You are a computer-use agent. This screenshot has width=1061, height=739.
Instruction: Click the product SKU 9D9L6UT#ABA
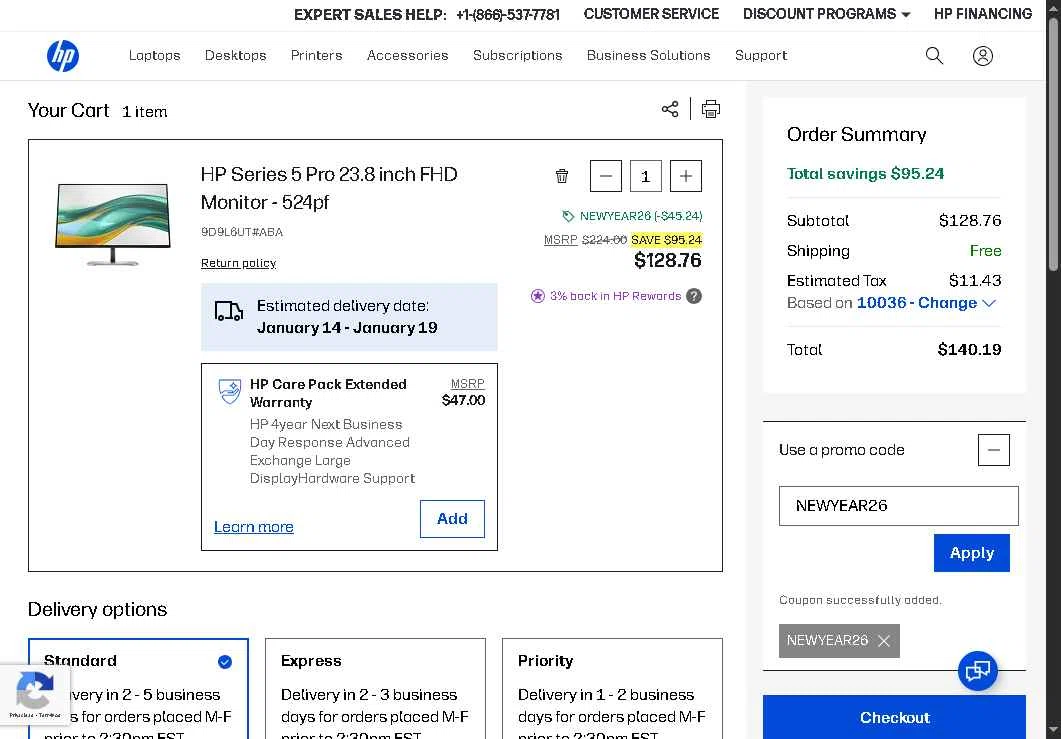pyautogui.click(x=242, y=232)
